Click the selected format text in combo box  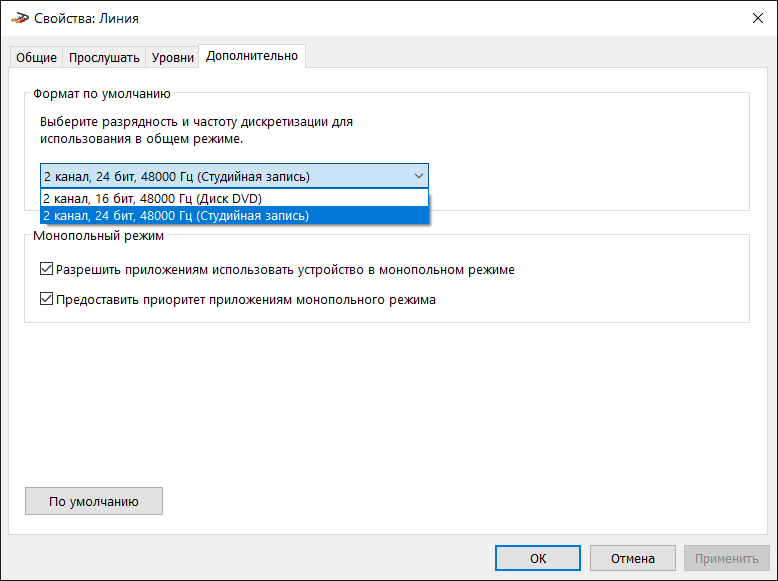point(177,176)
